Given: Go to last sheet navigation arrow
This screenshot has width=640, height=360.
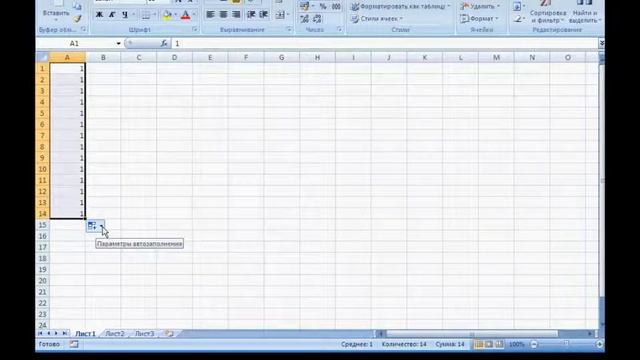Looking at the screenshot, I should [x=64, y=333].
